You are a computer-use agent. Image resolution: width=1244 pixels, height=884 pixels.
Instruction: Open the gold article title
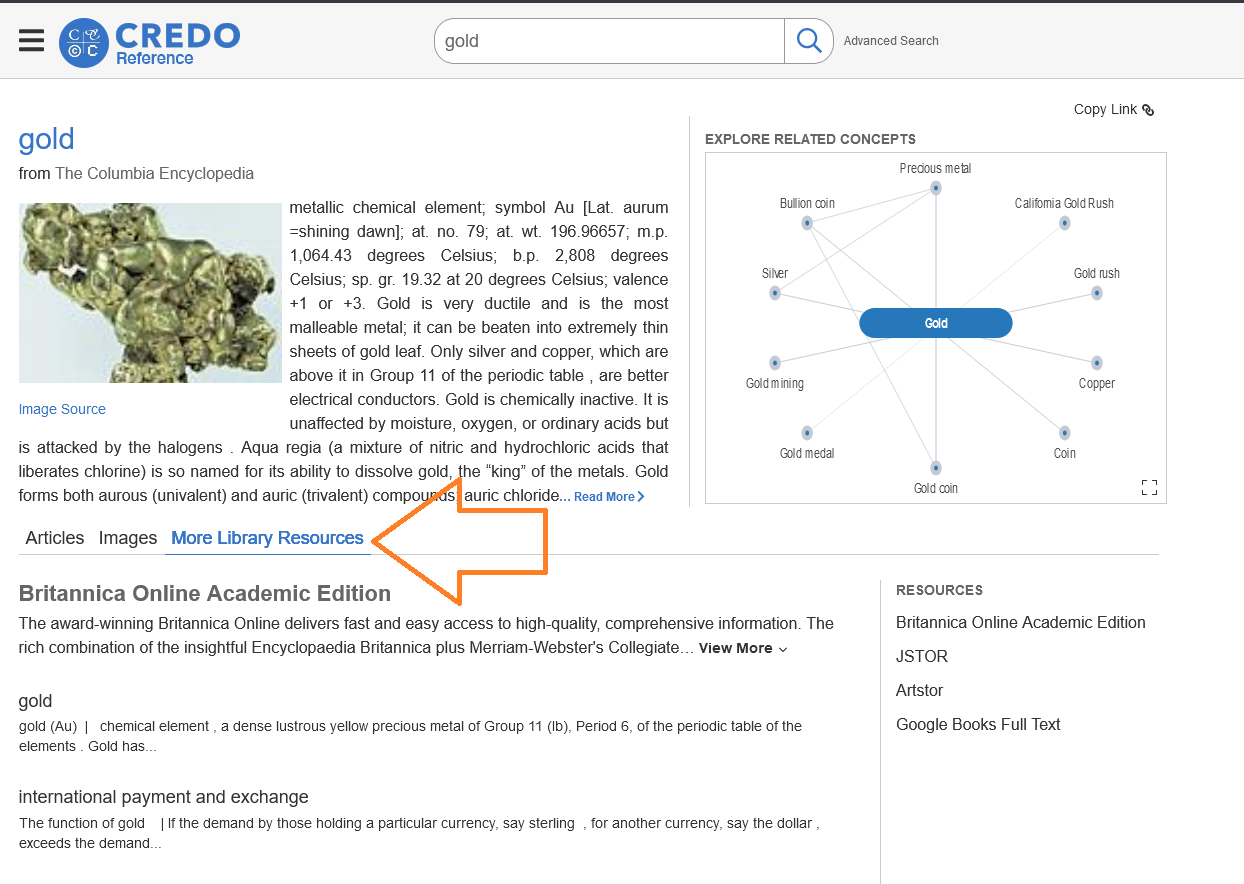(x=47, y=139)
